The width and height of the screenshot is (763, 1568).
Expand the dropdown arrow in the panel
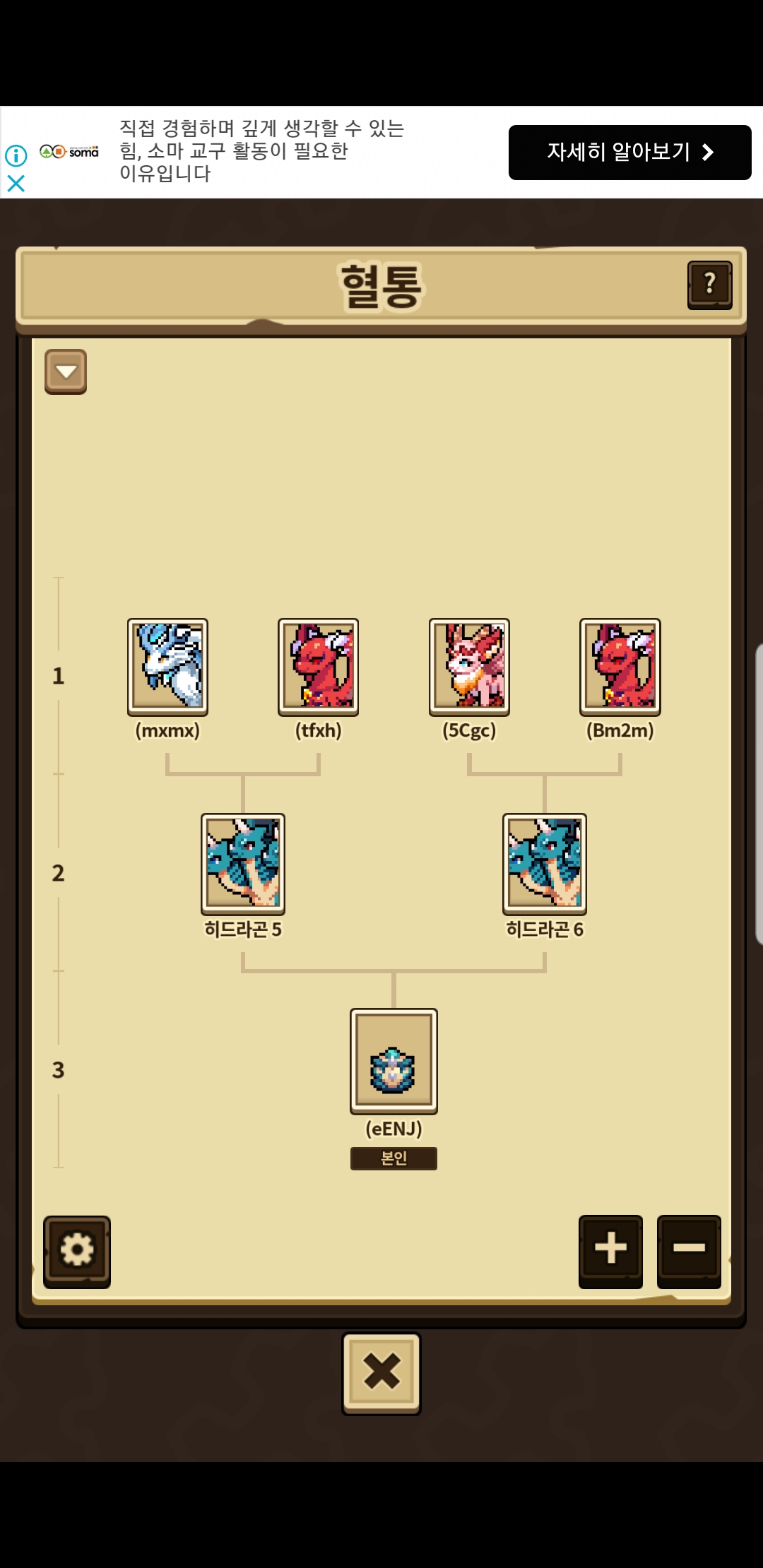pos(66,372)
